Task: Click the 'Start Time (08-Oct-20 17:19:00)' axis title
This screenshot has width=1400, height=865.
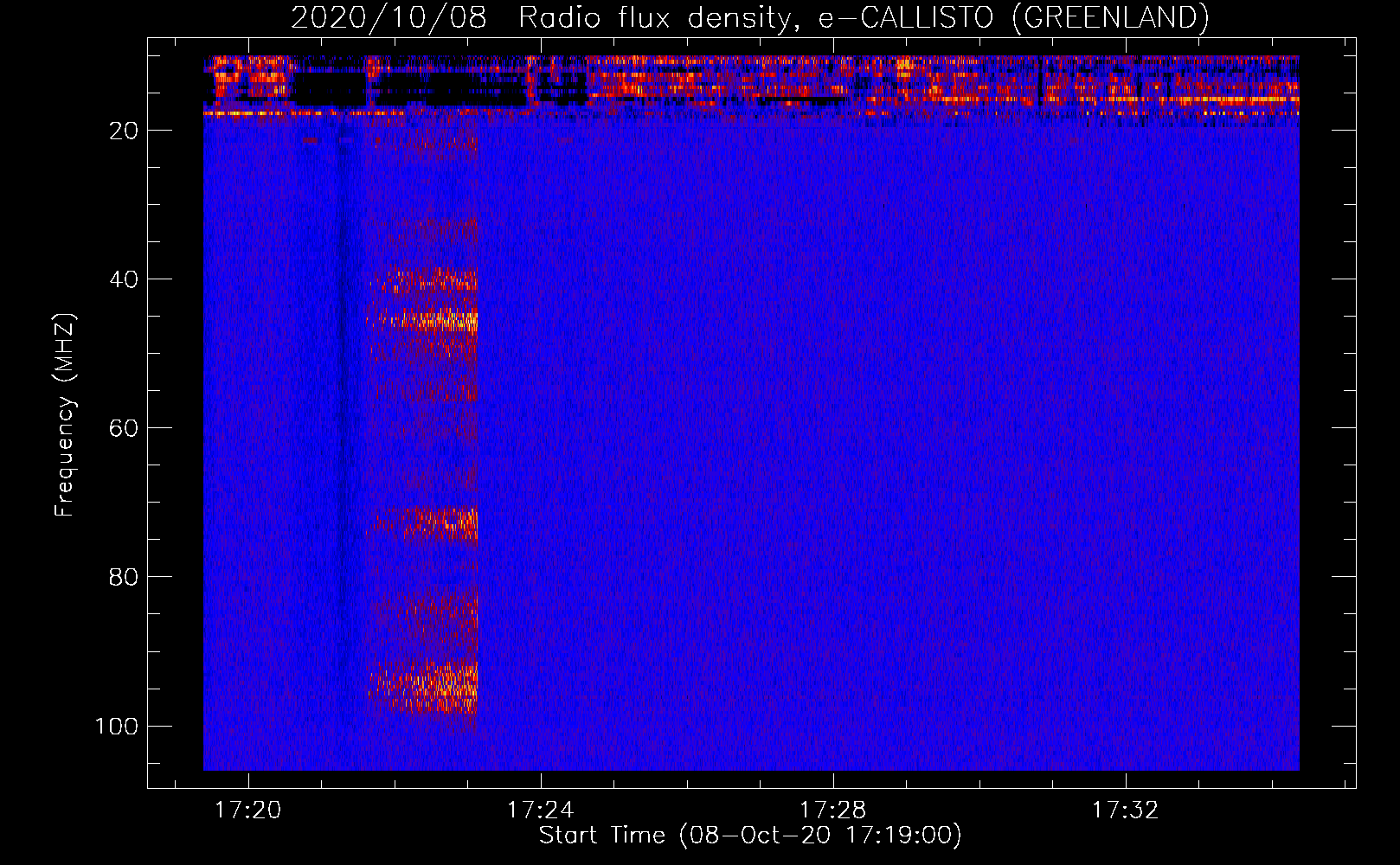Action: (750, 836)
